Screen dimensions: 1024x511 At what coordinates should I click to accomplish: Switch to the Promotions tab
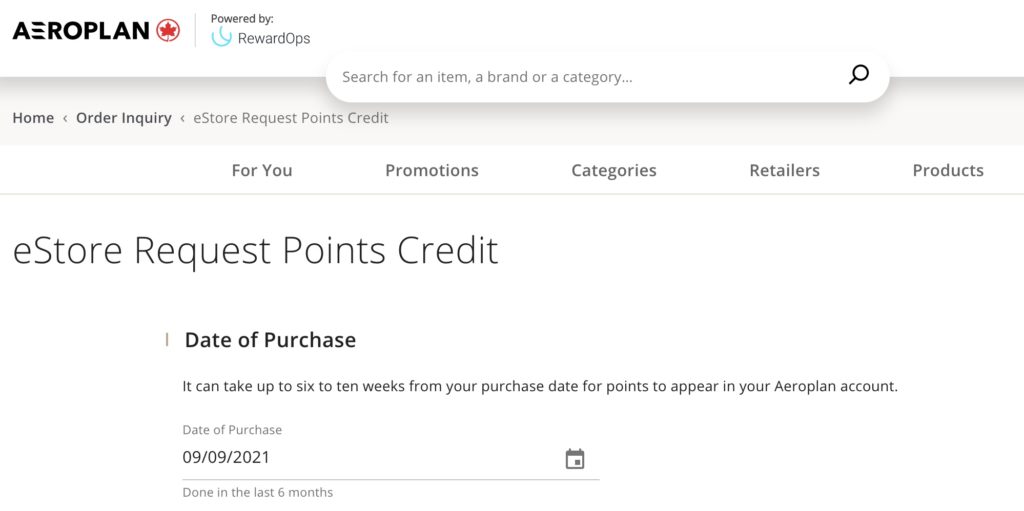[x=432, y=170]
